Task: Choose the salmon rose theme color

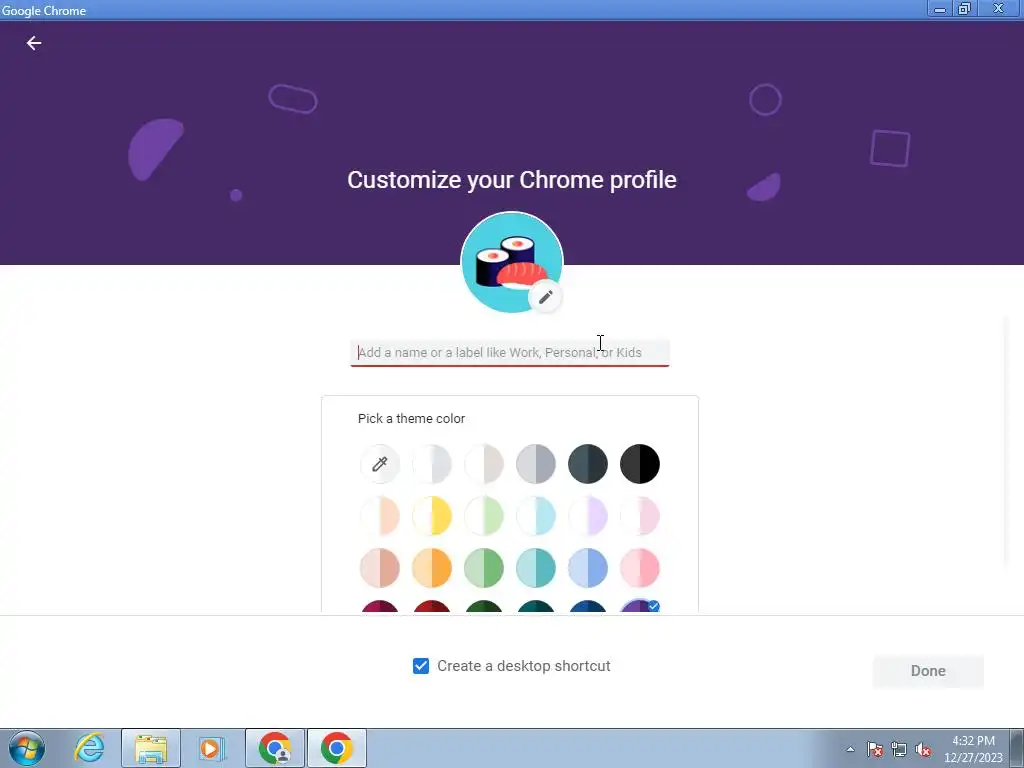Action: click(x=379, y=568)
